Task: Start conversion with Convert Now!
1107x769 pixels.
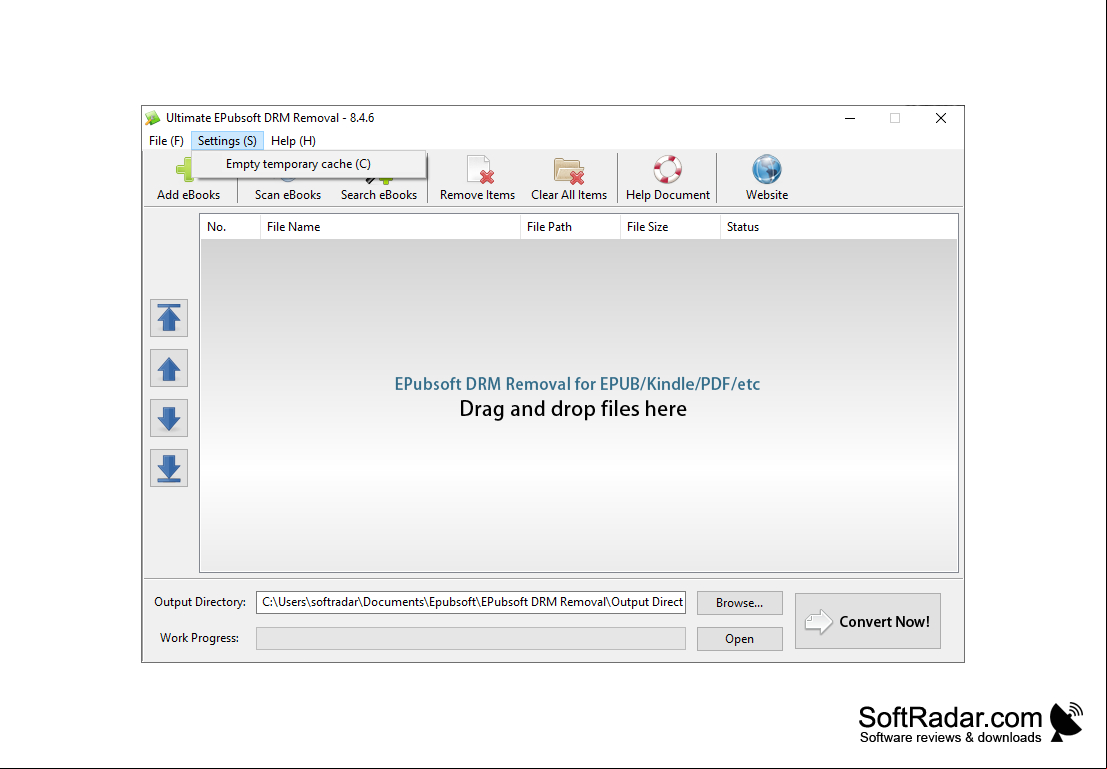Action: [x=868, y=621]
